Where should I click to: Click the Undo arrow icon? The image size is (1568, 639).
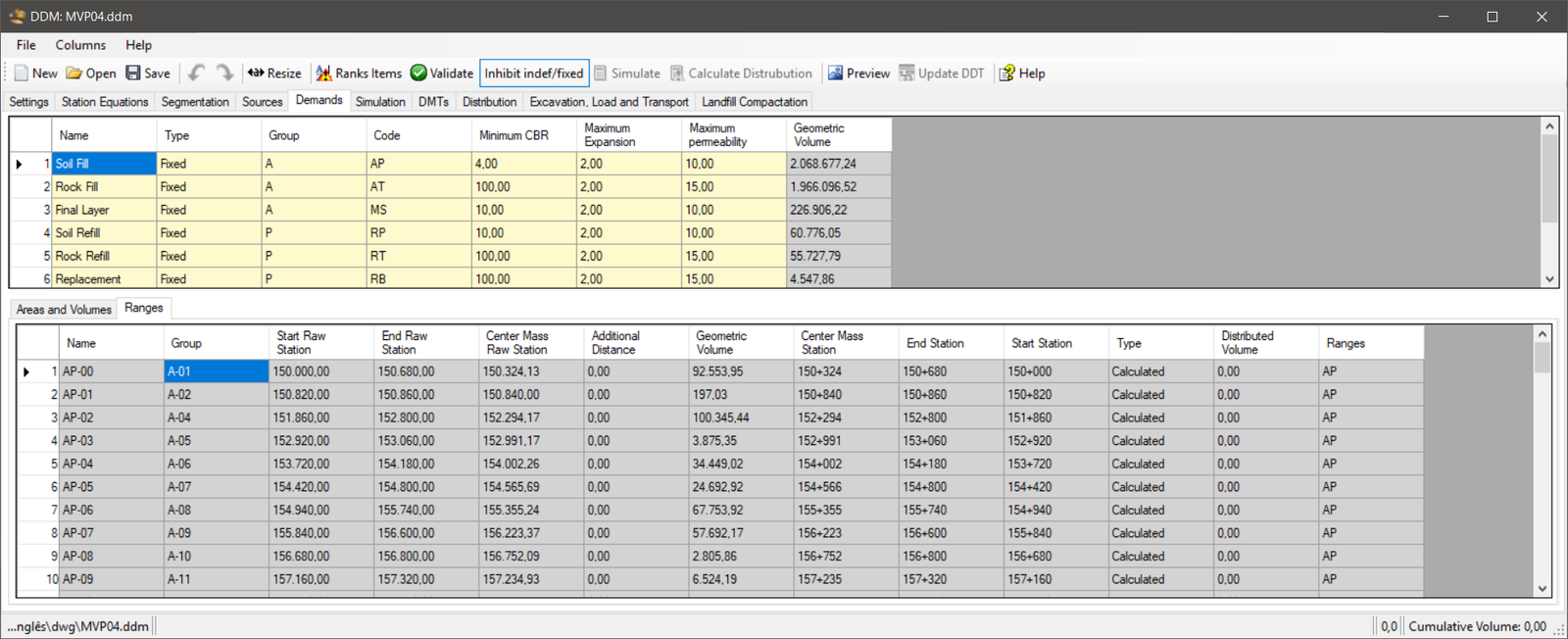pos(196,74)
